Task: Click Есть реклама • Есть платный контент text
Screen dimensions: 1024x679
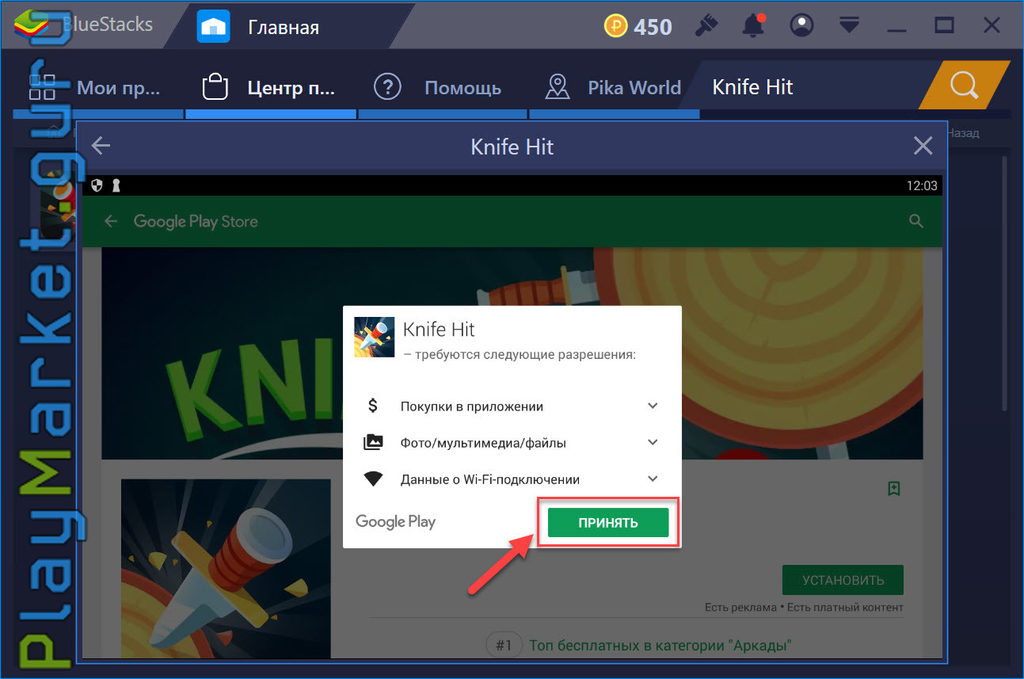Action: click(804, 607)
